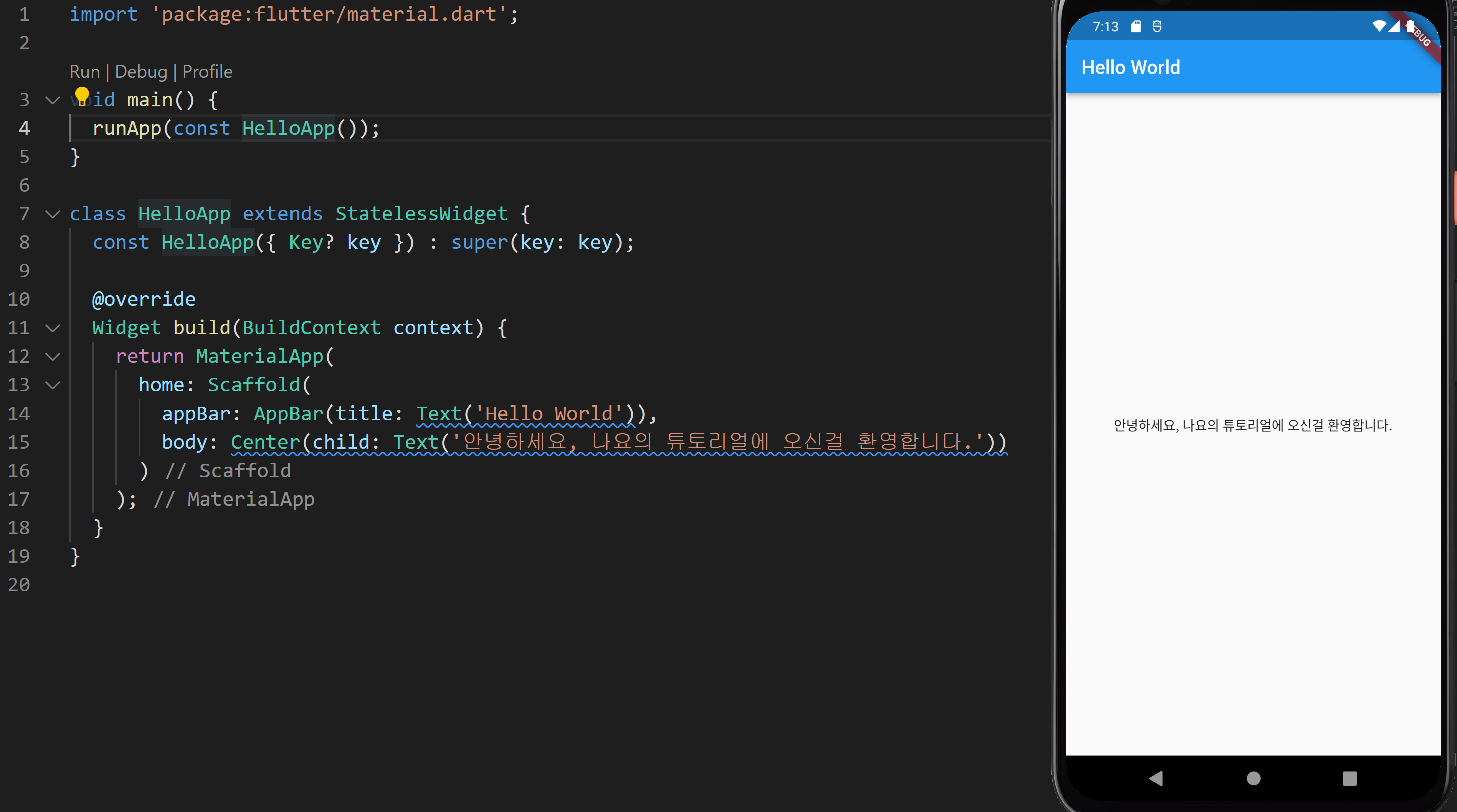Collapse the HelloApp class fold chevron

click(53, 214)
